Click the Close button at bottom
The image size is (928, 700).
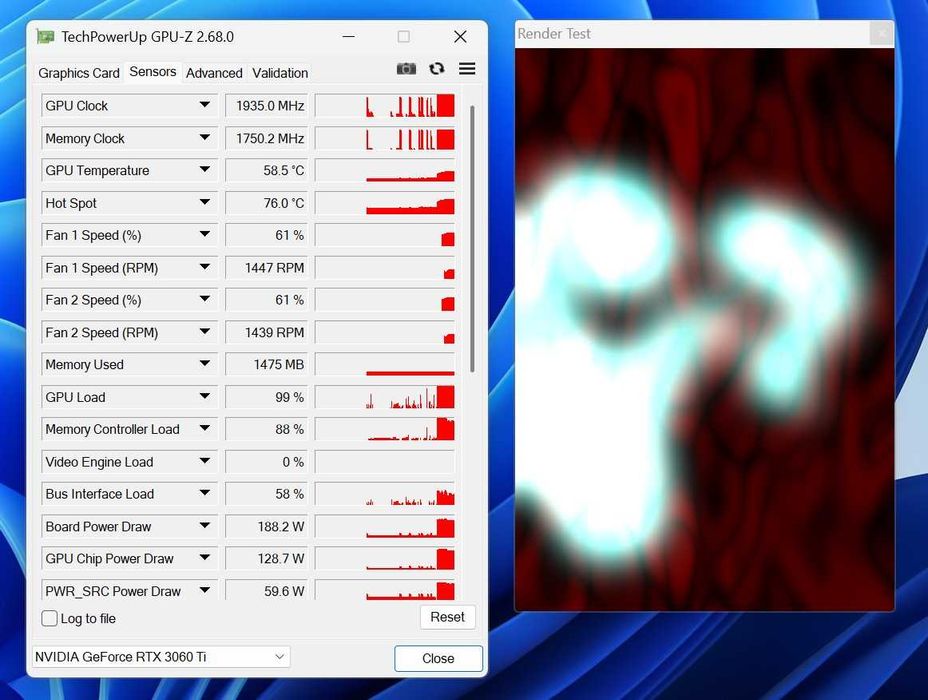tap(438, 659)
